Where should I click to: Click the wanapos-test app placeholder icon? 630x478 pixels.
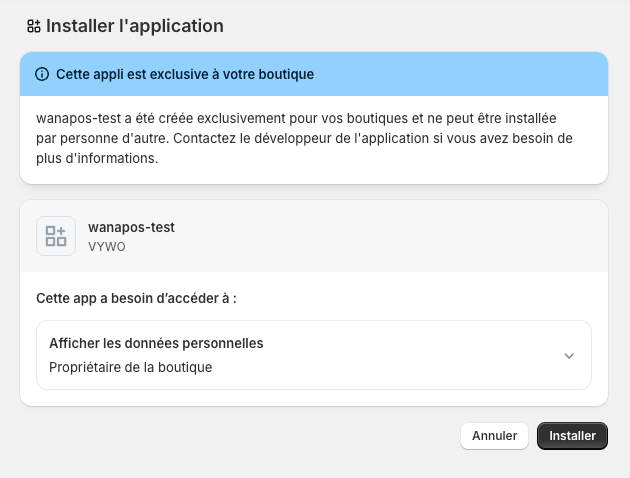tap(56, 236)
